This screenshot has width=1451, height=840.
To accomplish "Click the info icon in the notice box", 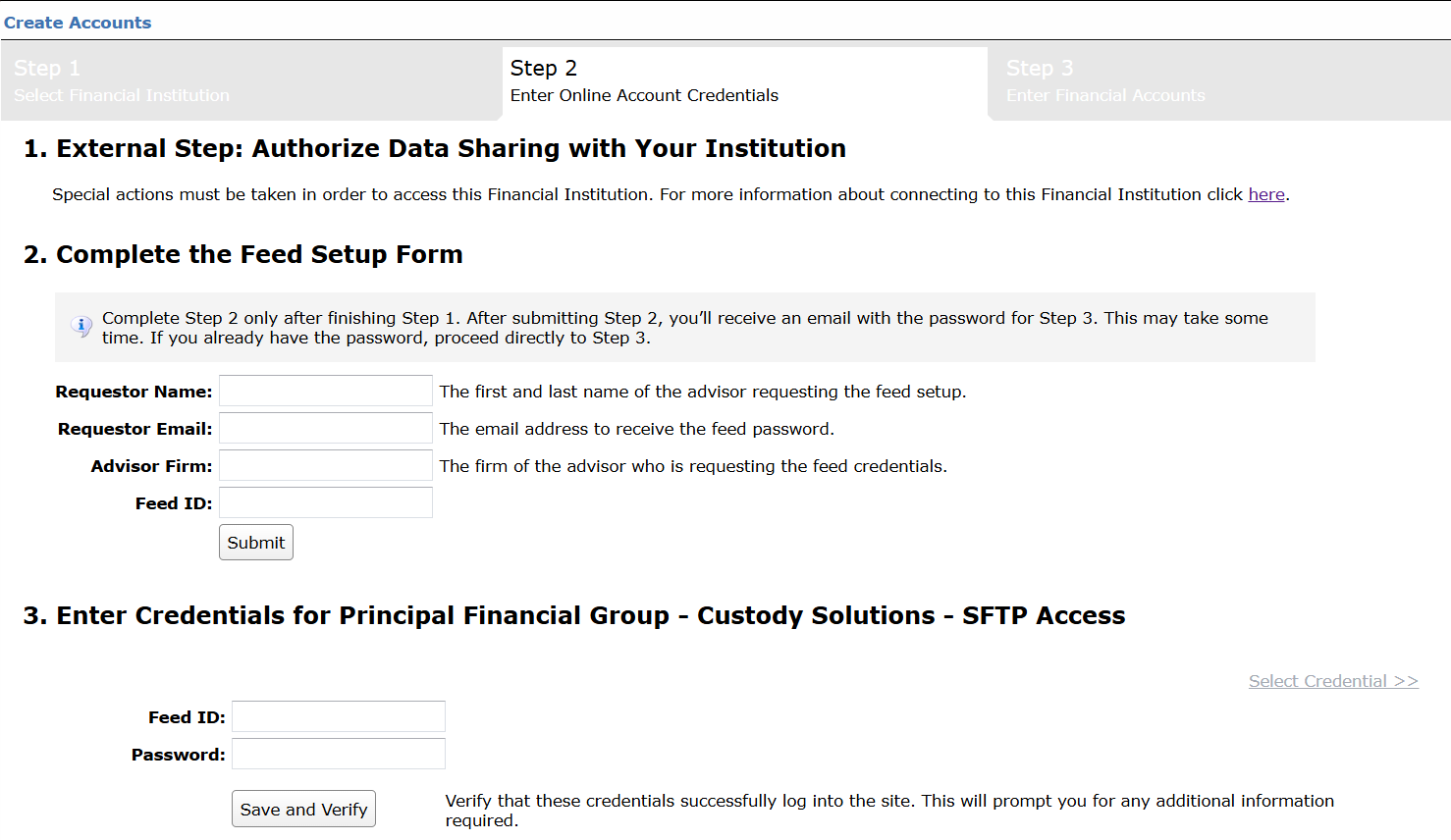I will [81, 326].
